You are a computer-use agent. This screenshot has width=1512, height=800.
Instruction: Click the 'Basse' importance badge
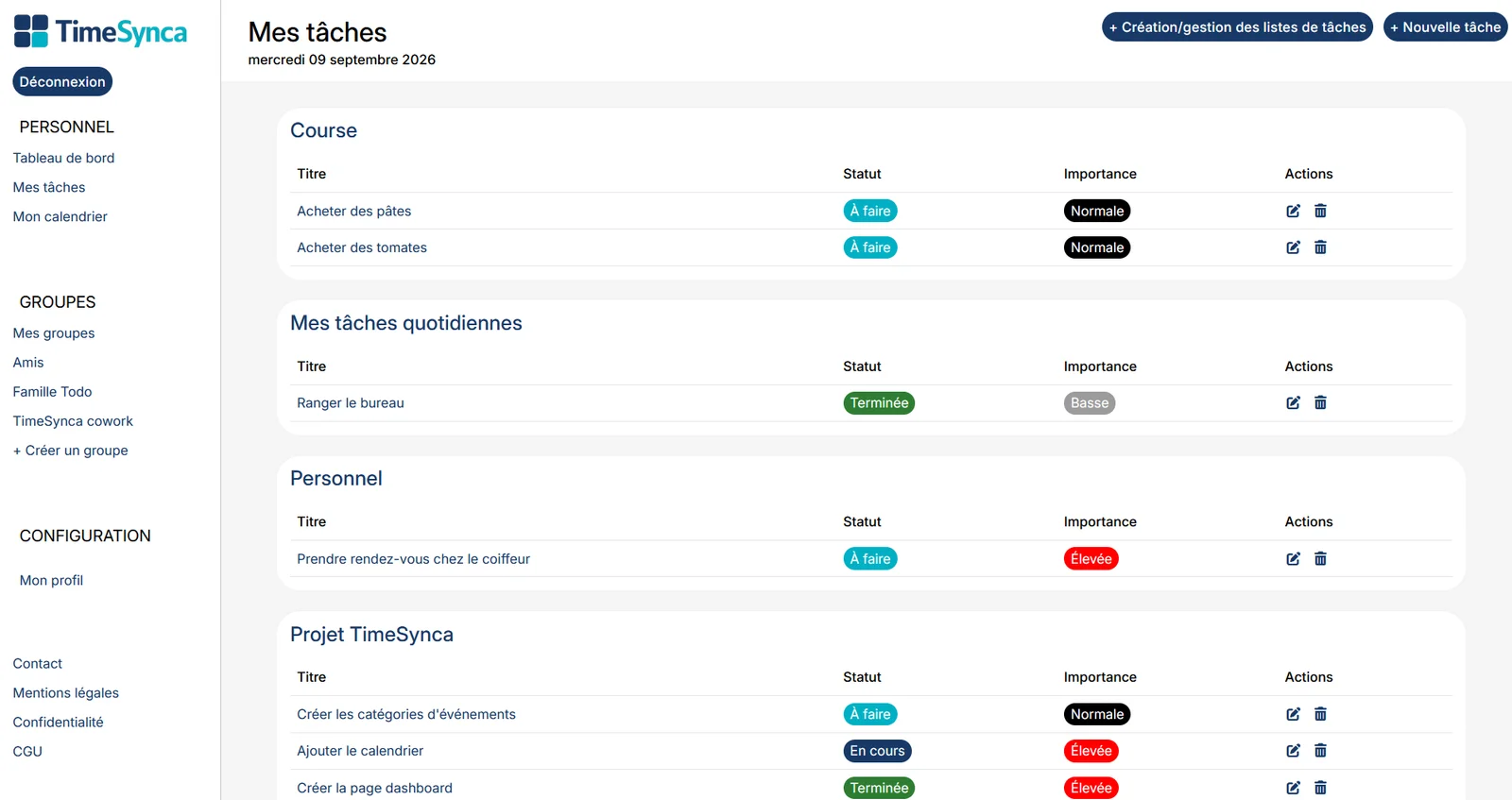point(1090,403)
